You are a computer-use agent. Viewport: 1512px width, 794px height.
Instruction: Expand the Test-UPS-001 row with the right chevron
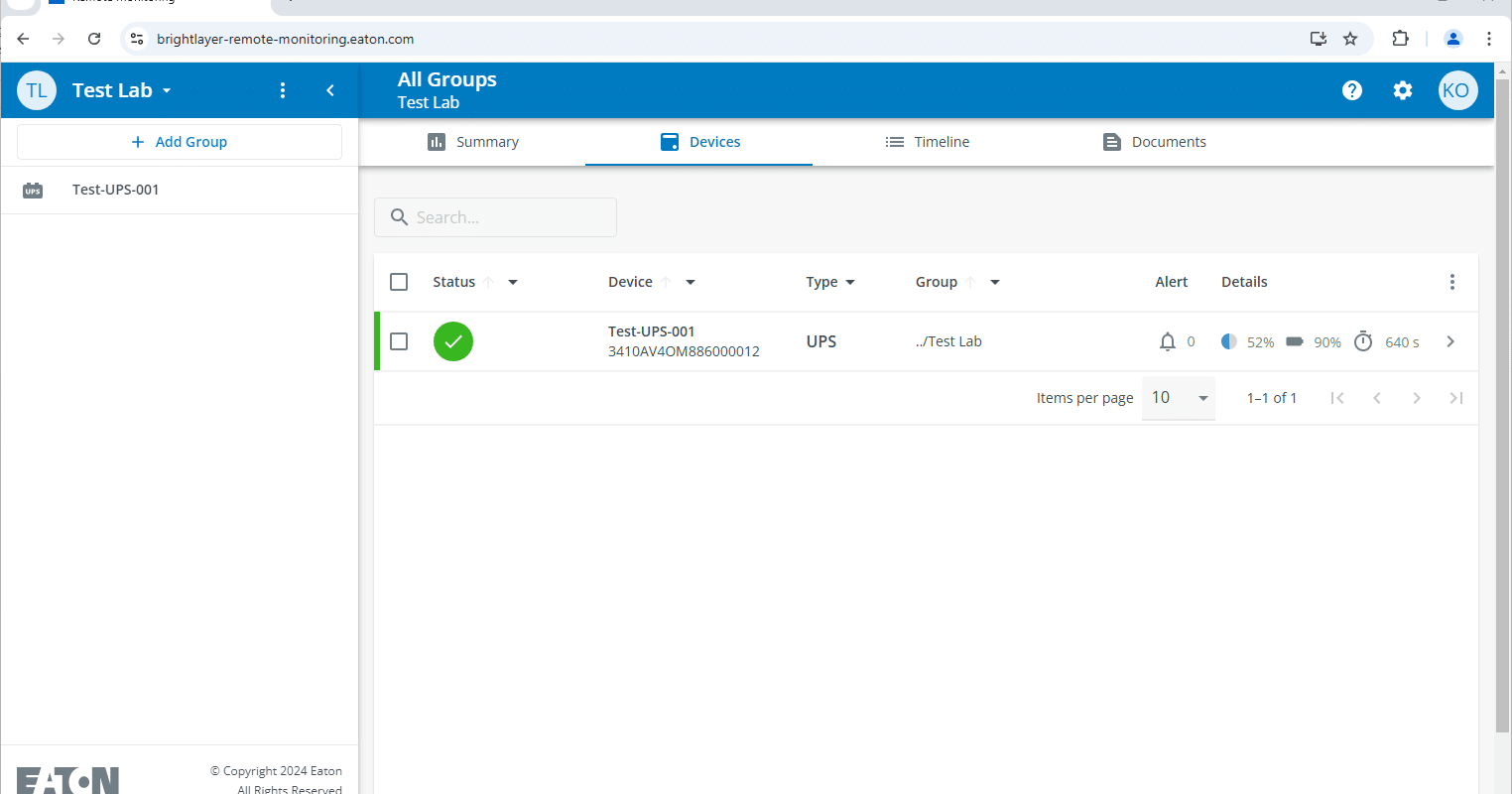[1450, 341]
